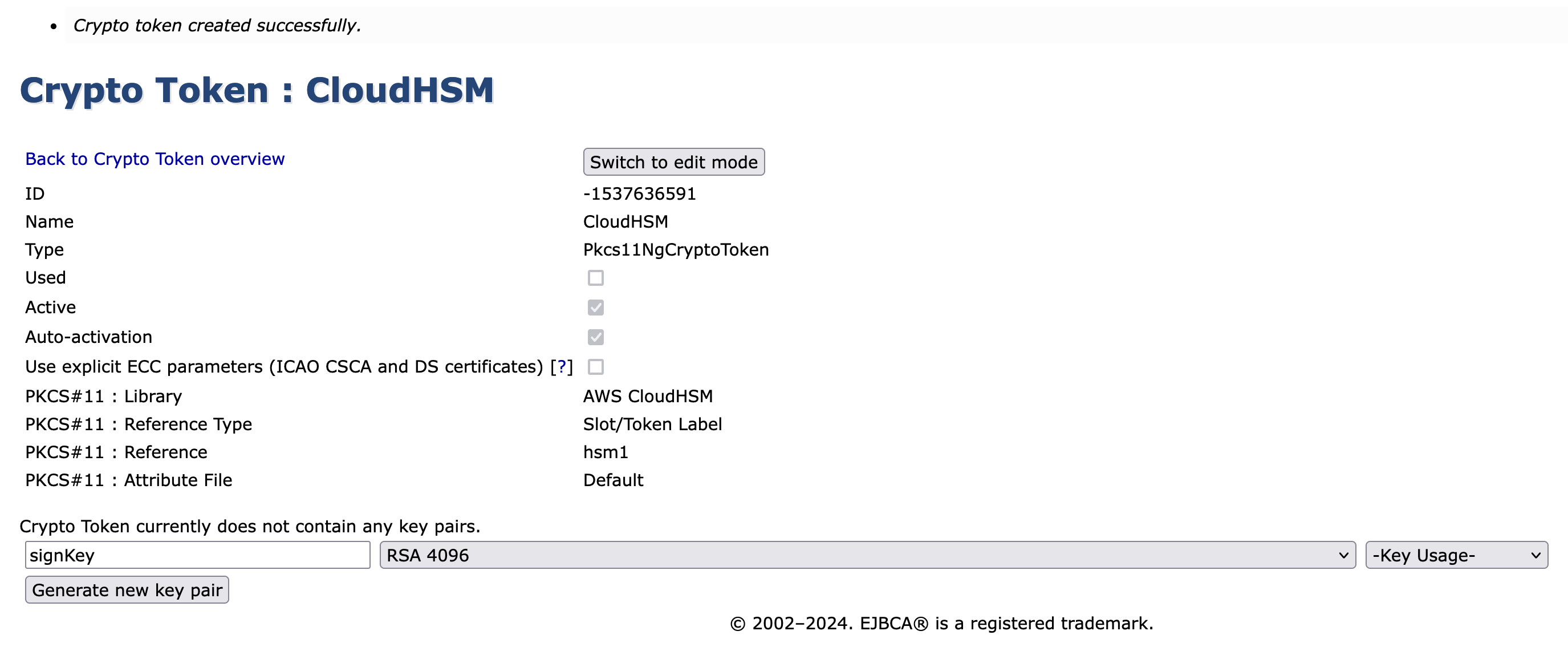This screenshot has height=647, width=1568.
Task: Toggle the Active checkbox
Action: [595, 308]
